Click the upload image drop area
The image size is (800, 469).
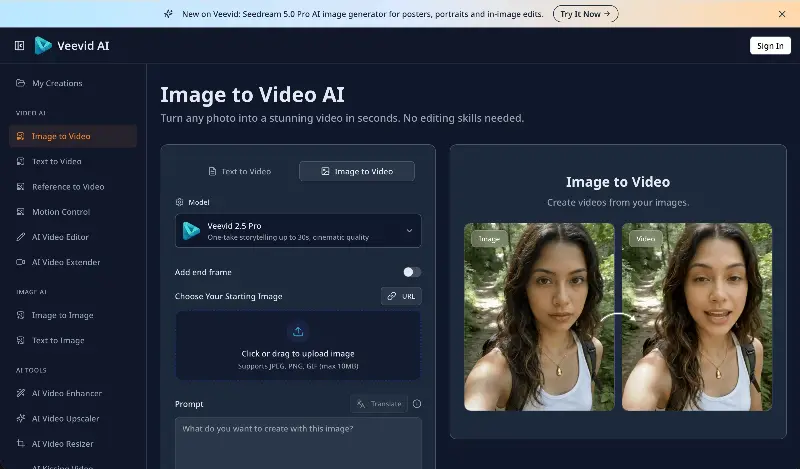click(298, 345)
